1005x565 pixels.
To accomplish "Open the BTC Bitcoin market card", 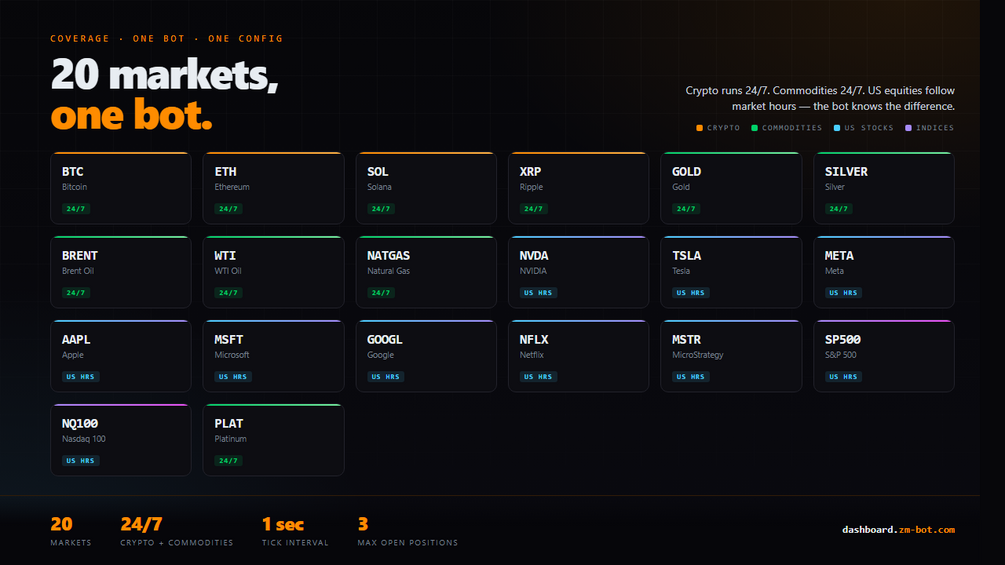I will pos(120,188).
